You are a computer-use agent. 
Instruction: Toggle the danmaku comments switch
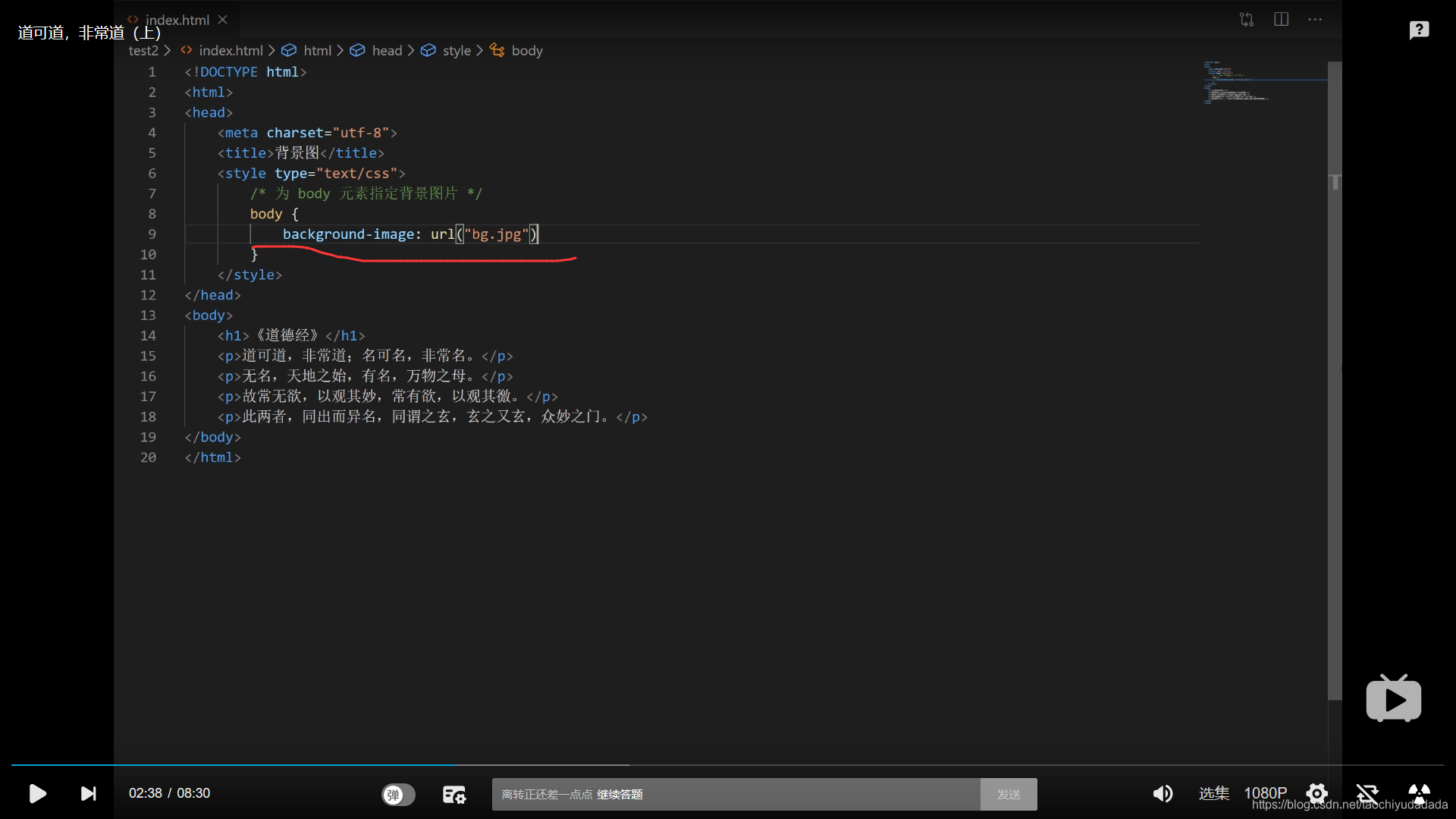click(x=398, y=794)
